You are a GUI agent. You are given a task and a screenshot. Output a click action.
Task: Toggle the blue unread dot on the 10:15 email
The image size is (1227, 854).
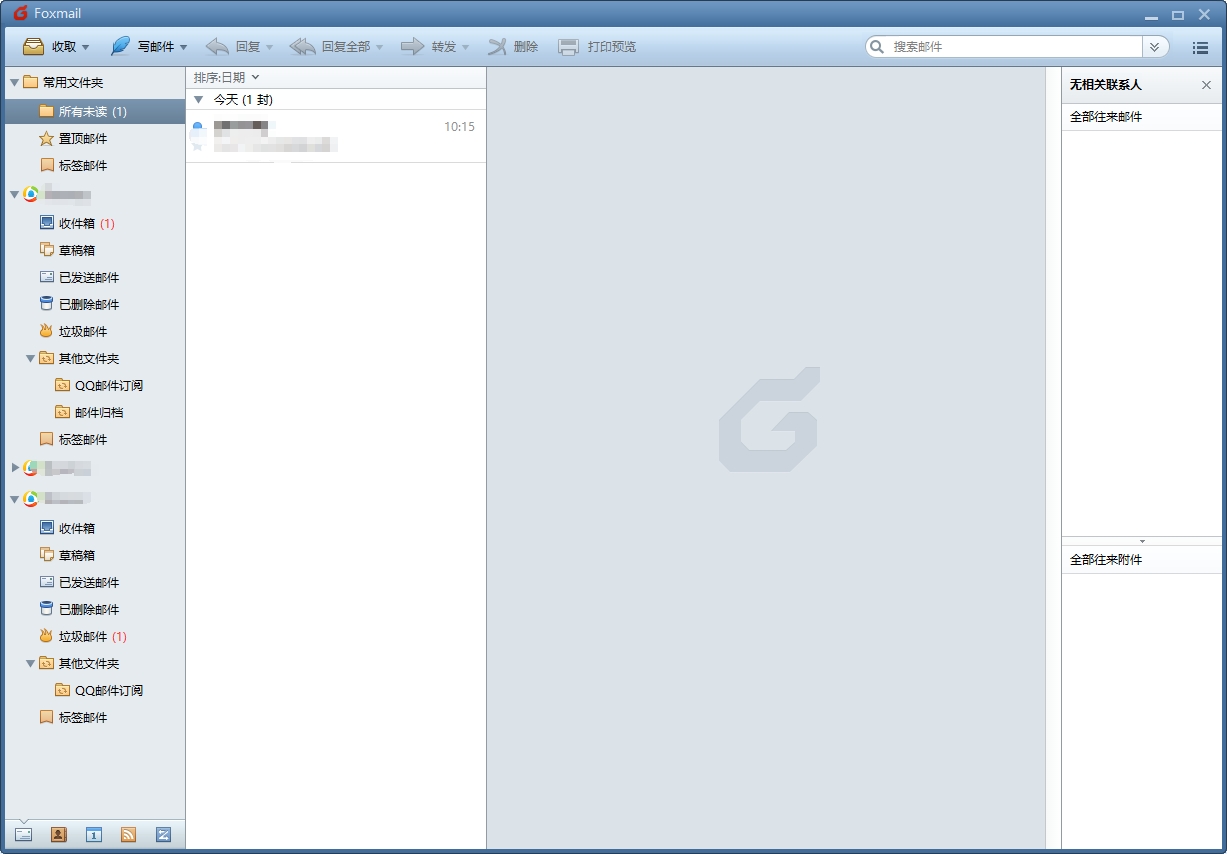click(x=197, y=127)
